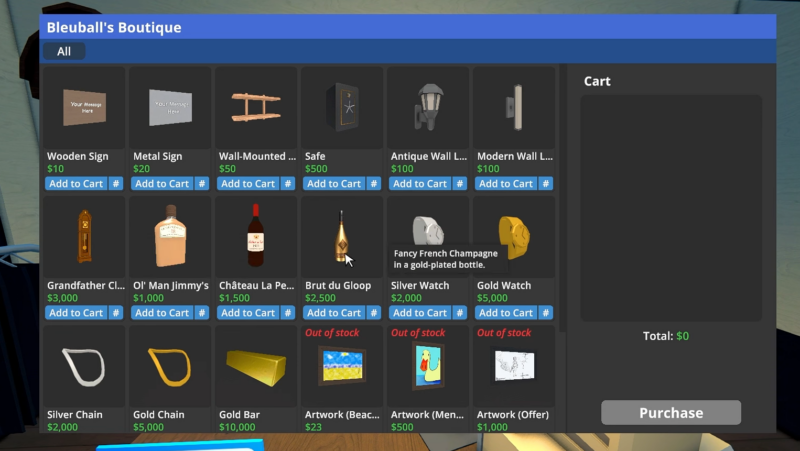Click the Safe item icon

[341, 106]
